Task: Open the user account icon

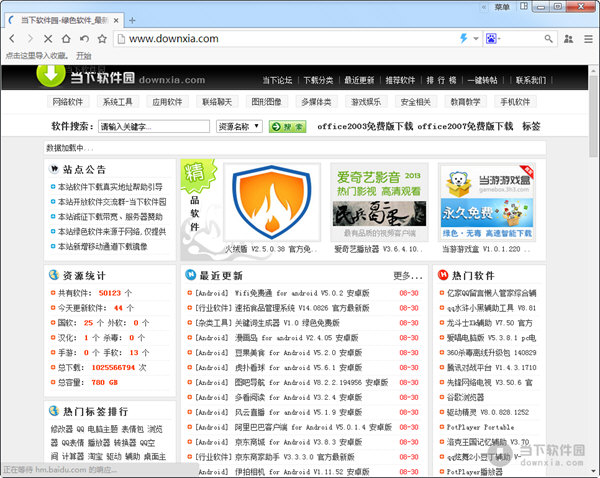Action: (x=568, y=39)
